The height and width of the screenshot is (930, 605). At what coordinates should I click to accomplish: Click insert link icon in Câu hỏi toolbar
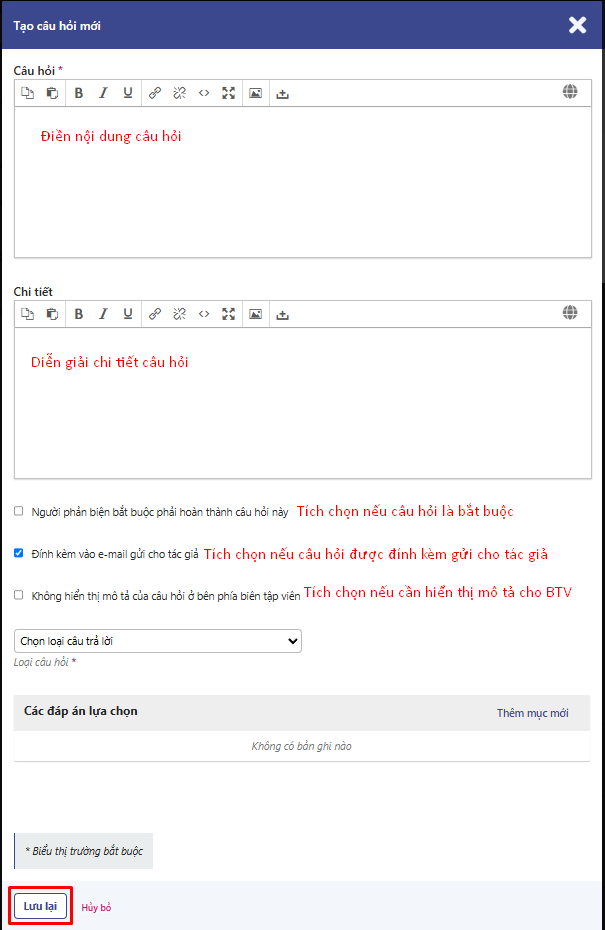pos(155,93)
